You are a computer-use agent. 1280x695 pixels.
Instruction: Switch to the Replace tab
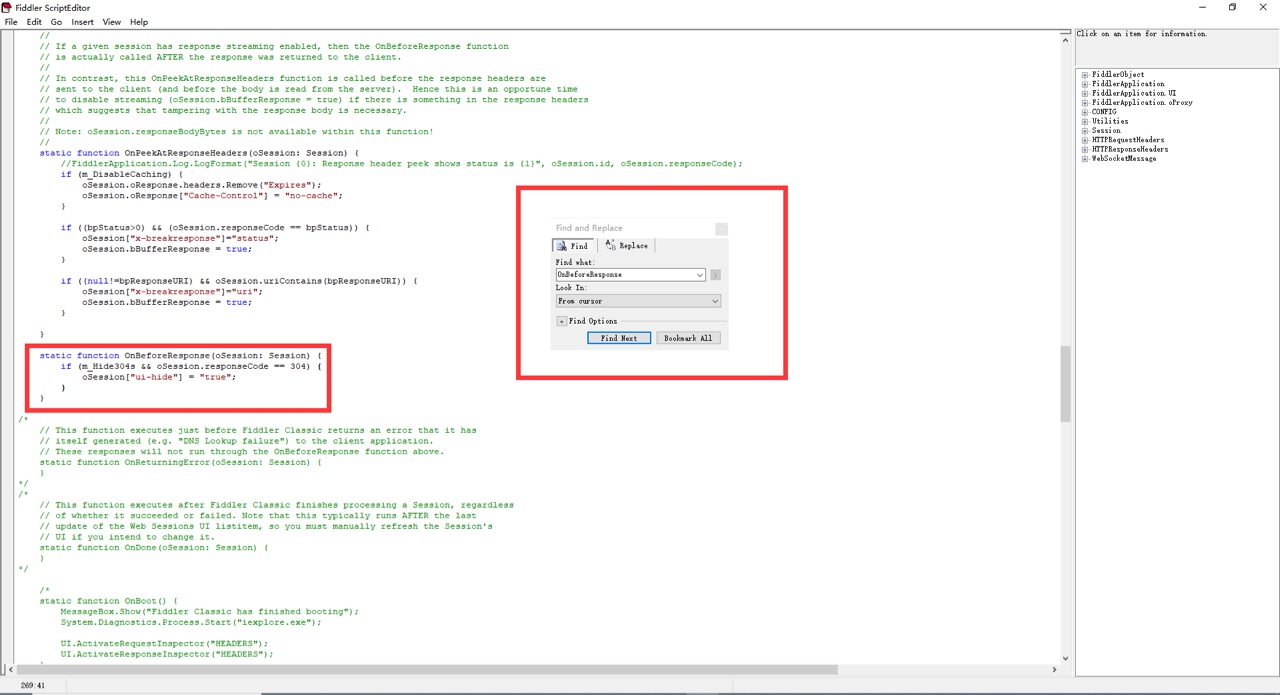pos(627,246)
